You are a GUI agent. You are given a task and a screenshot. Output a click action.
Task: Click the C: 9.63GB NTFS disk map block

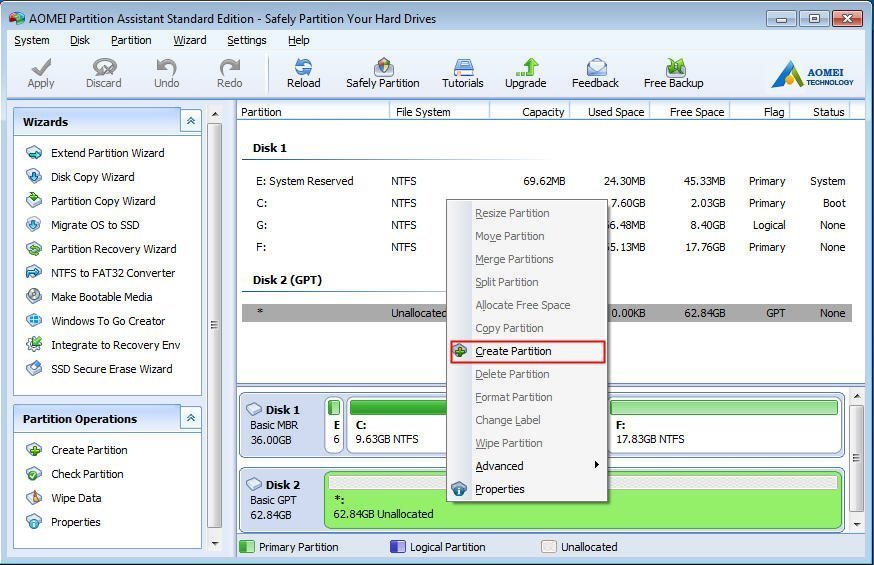tap(397, 425)
